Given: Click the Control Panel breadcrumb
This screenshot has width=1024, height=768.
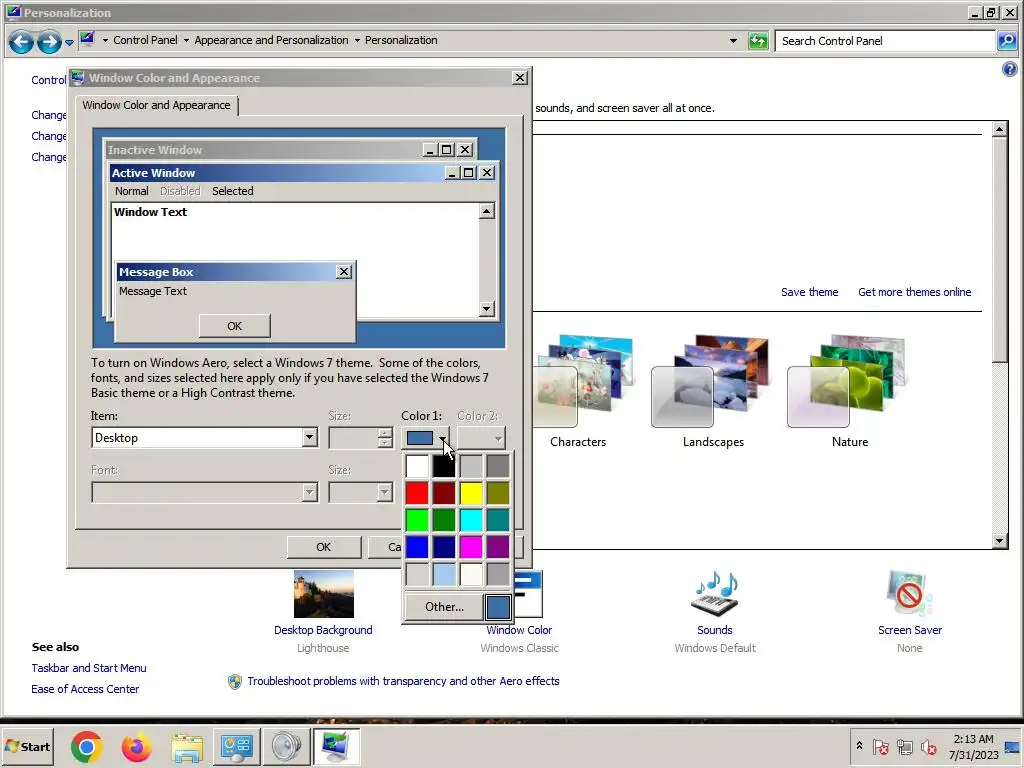Looking at the screenshot, I should pos(145,40).
